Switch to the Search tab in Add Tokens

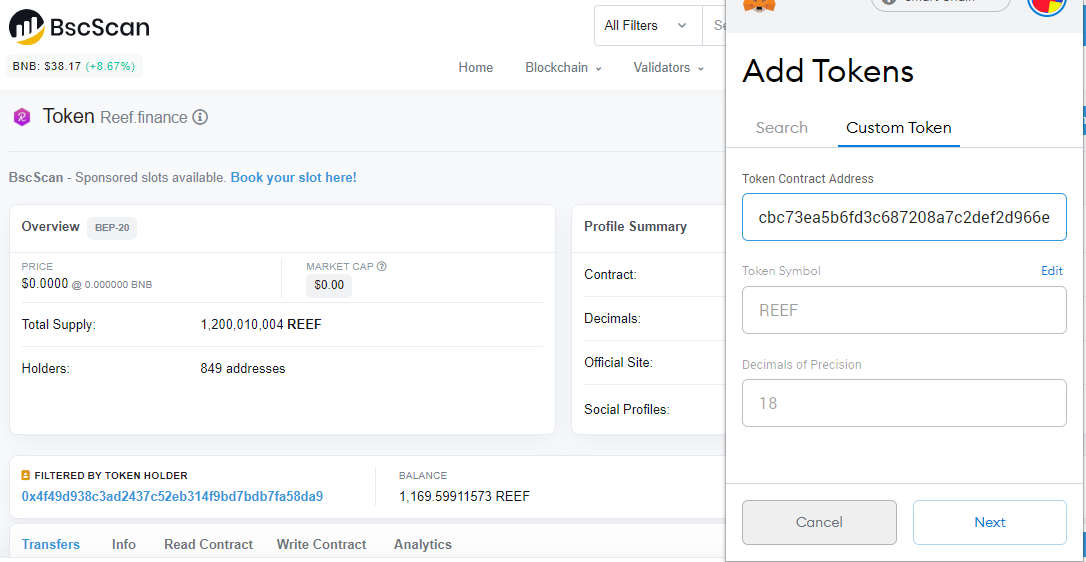click(x=781, y=128)
